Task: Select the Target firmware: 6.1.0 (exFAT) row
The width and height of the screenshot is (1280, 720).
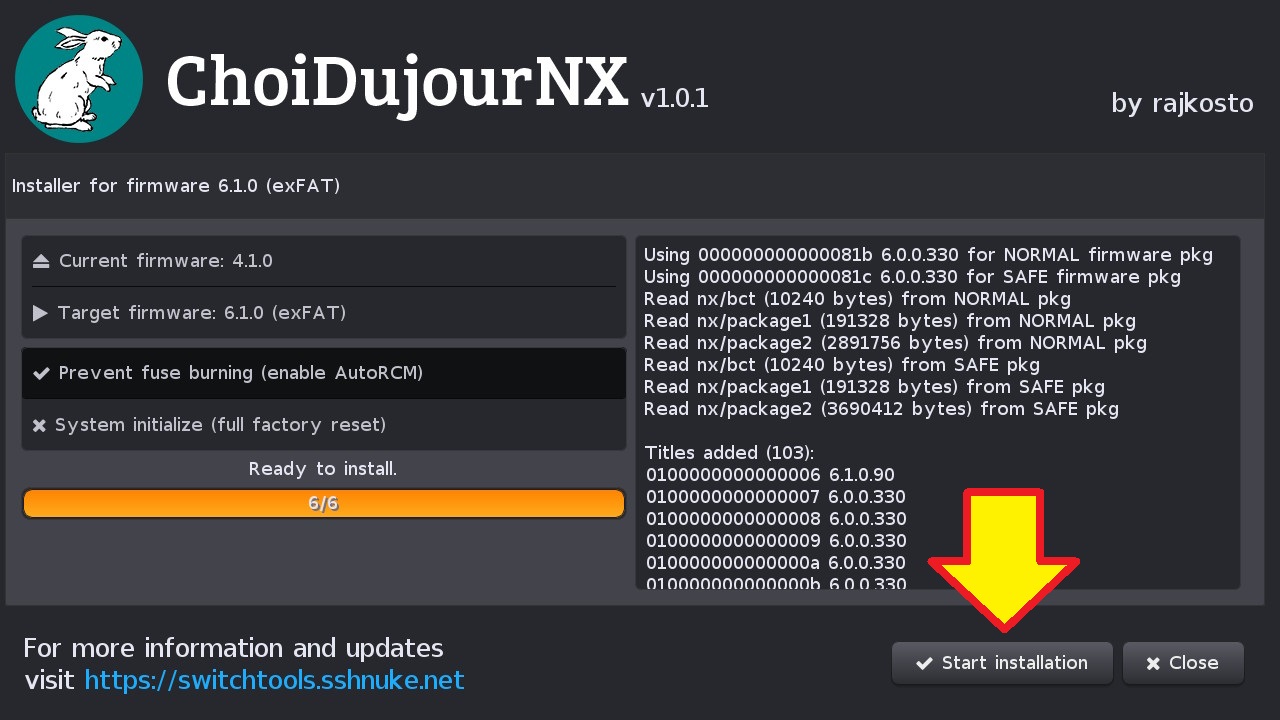Action: tap(324, 313)
